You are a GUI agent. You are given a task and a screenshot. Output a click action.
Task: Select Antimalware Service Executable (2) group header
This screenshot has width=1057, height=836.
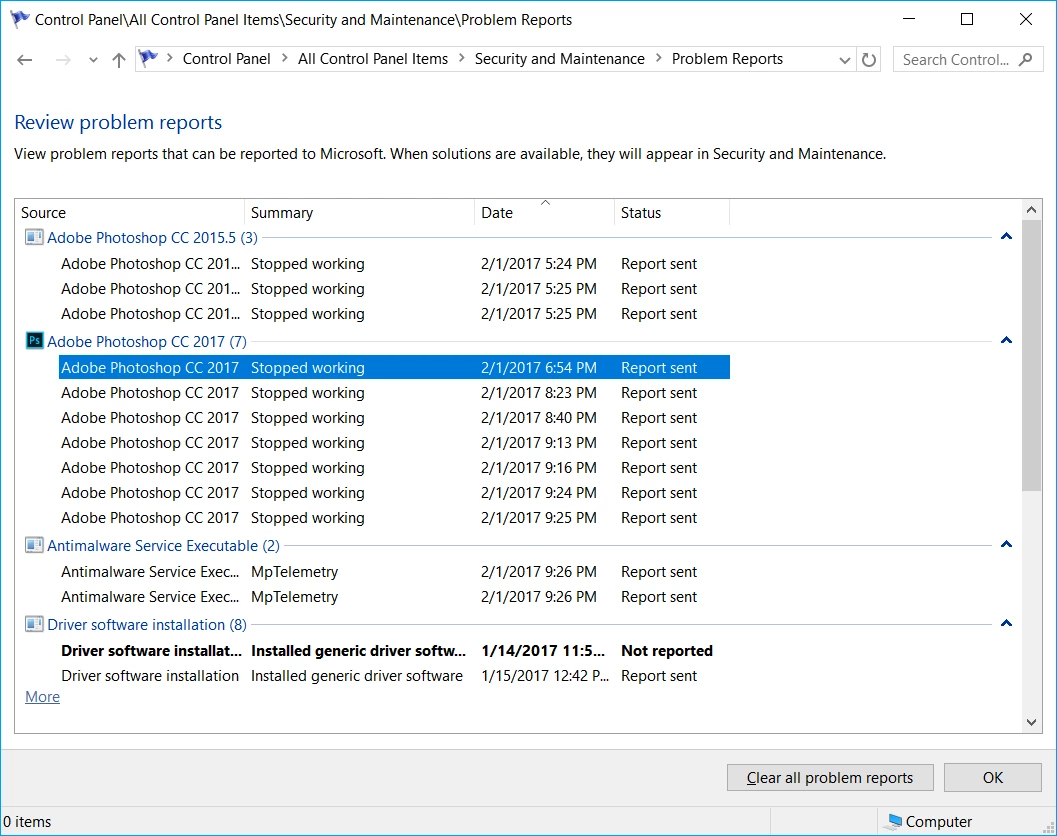click(163, 546)
